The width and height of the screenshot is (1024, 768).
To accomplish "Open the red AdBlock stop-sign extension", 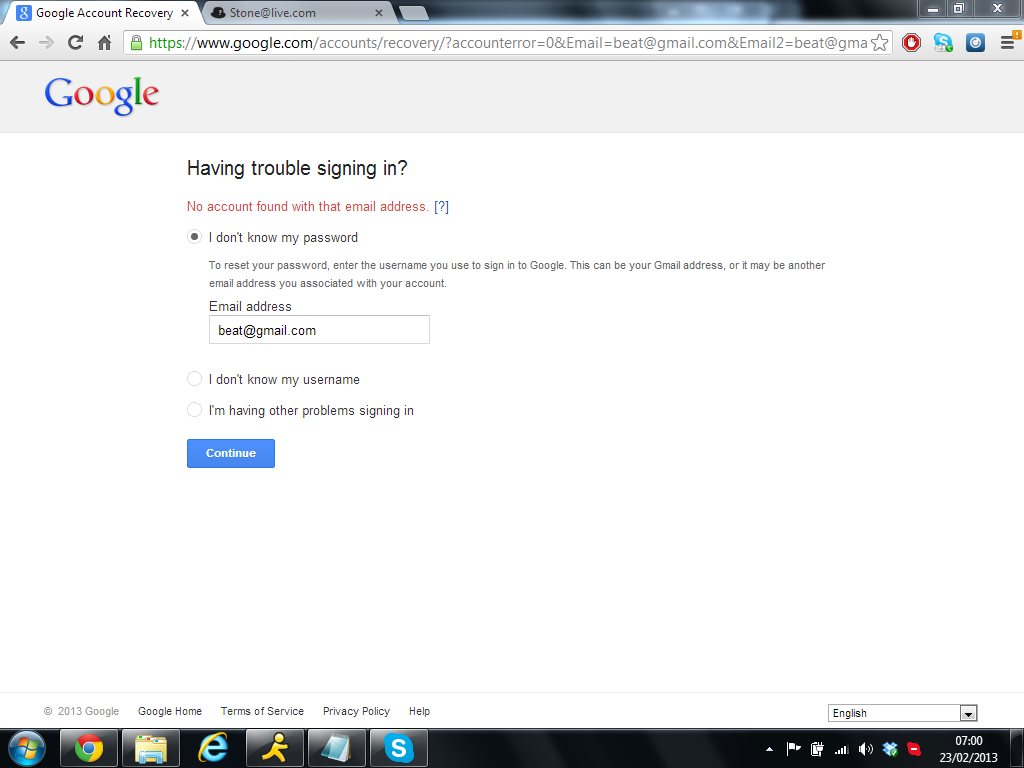I will pos(911,43).
